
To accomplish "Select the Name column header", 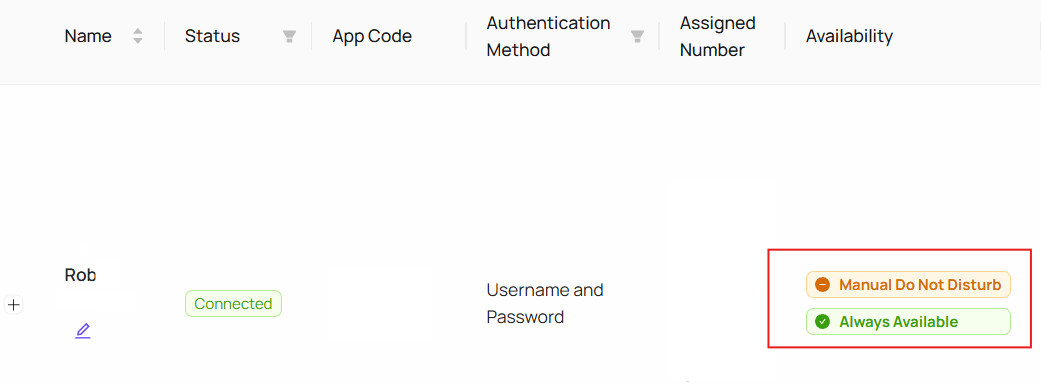I will 88,36.
